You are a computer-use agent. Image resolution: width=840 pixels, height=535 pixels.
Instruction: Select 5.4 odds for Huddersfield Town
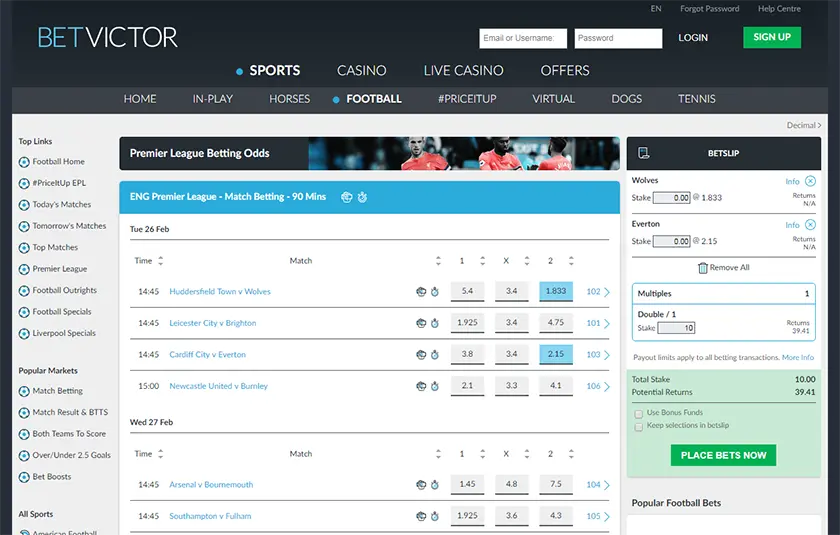point(467,291)
